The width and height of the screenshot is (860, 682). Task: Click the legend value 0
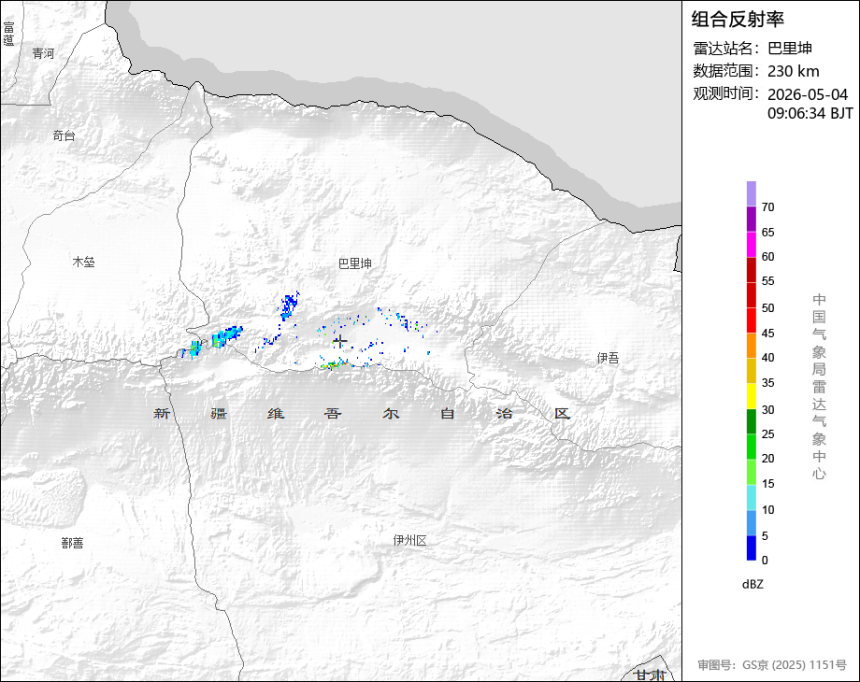(765, 560)
